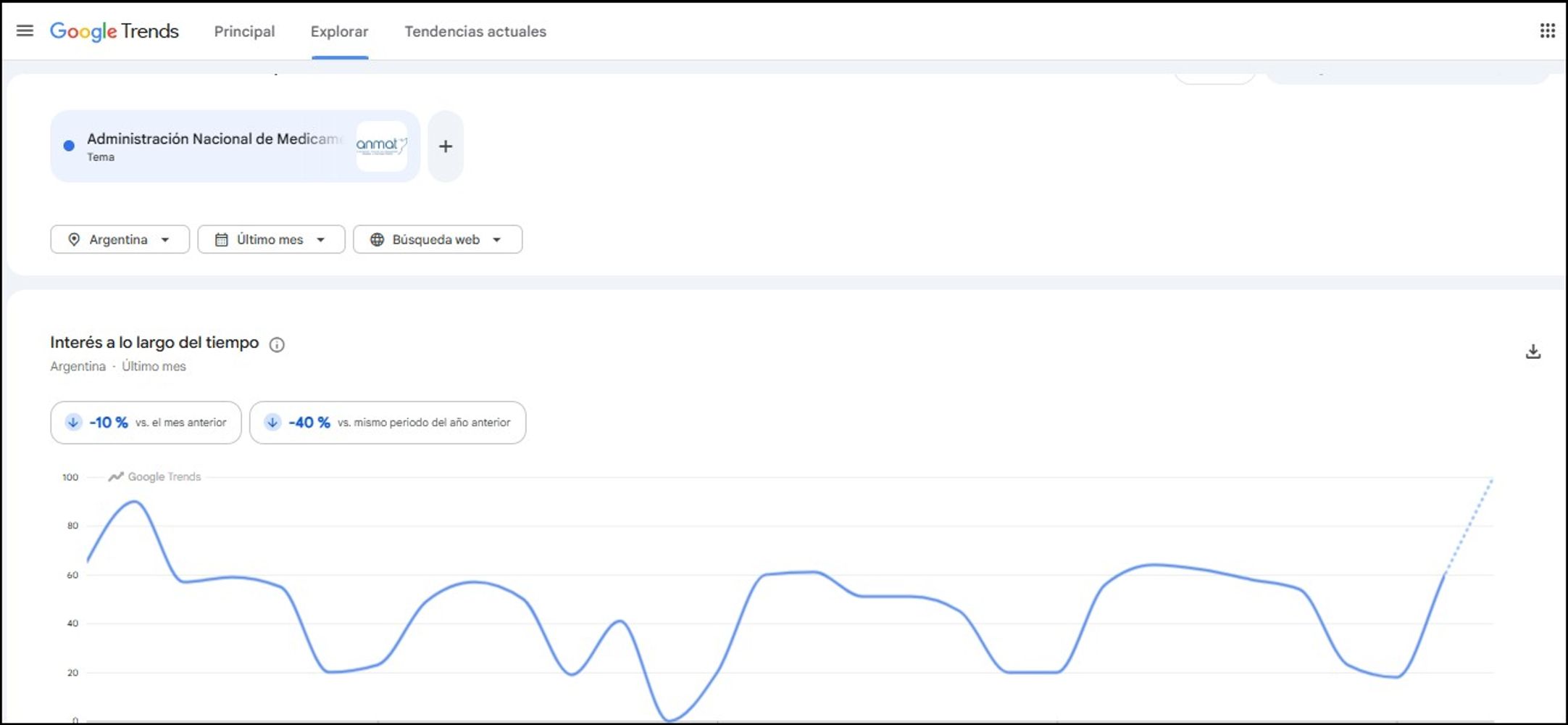This screenshot has width=1568, height=725.
Task: Add a comparison term with plus button
Action: [x=446, y=146]
